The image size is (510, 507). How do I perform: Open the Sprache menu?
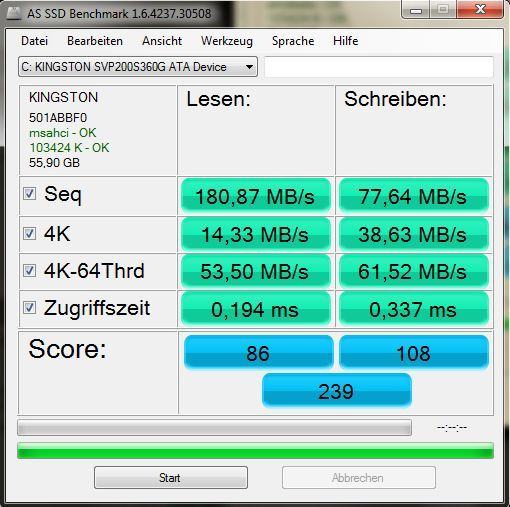click(293, 41)
